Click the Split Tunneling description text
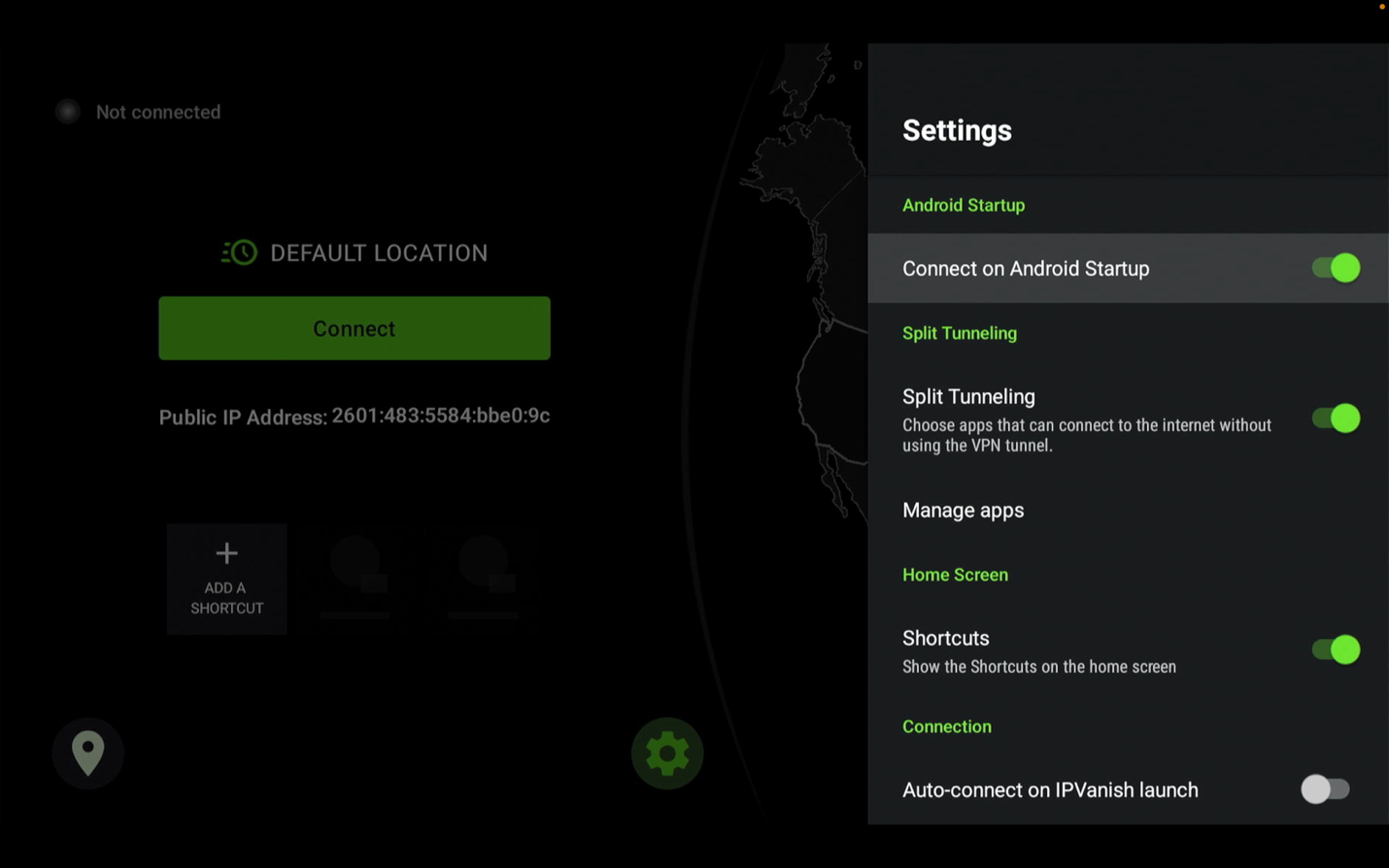 coord(1087,435)
